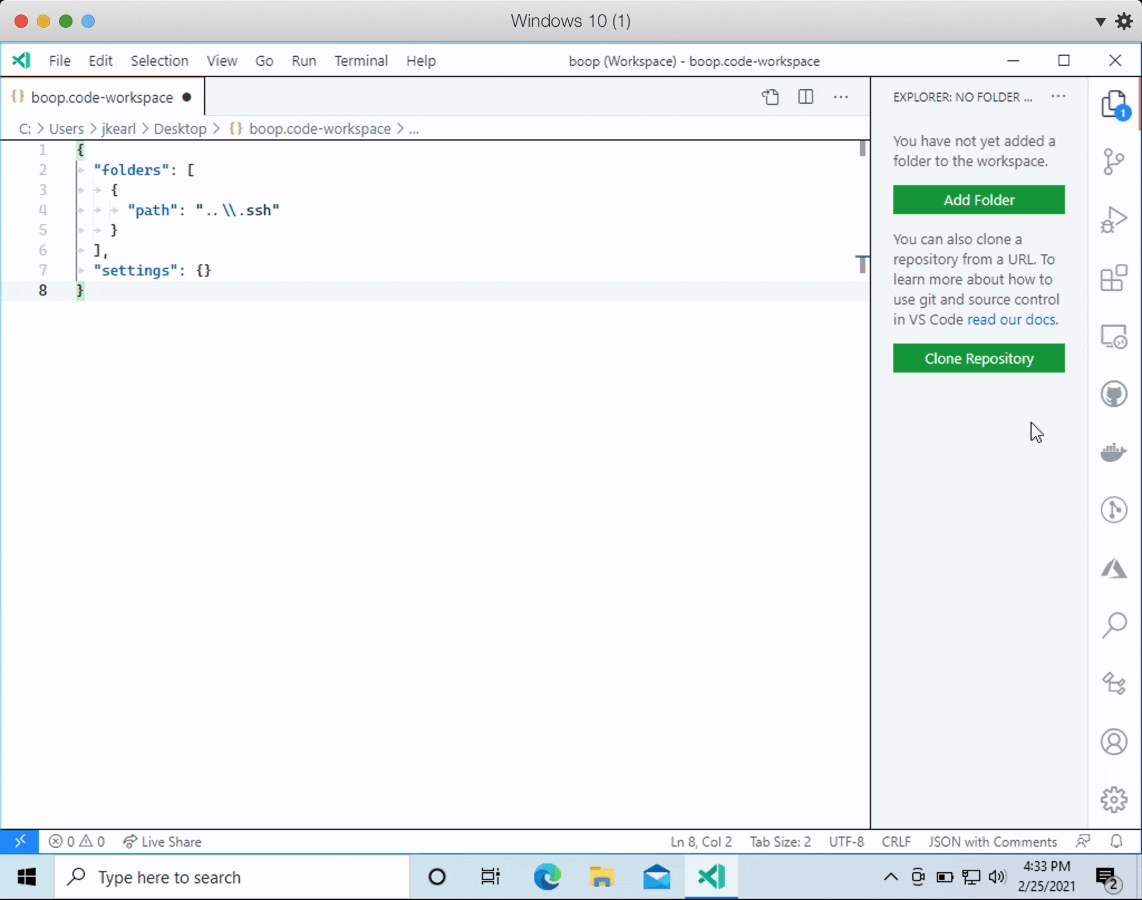Open the Docker extension panel

coord(1114,451)
